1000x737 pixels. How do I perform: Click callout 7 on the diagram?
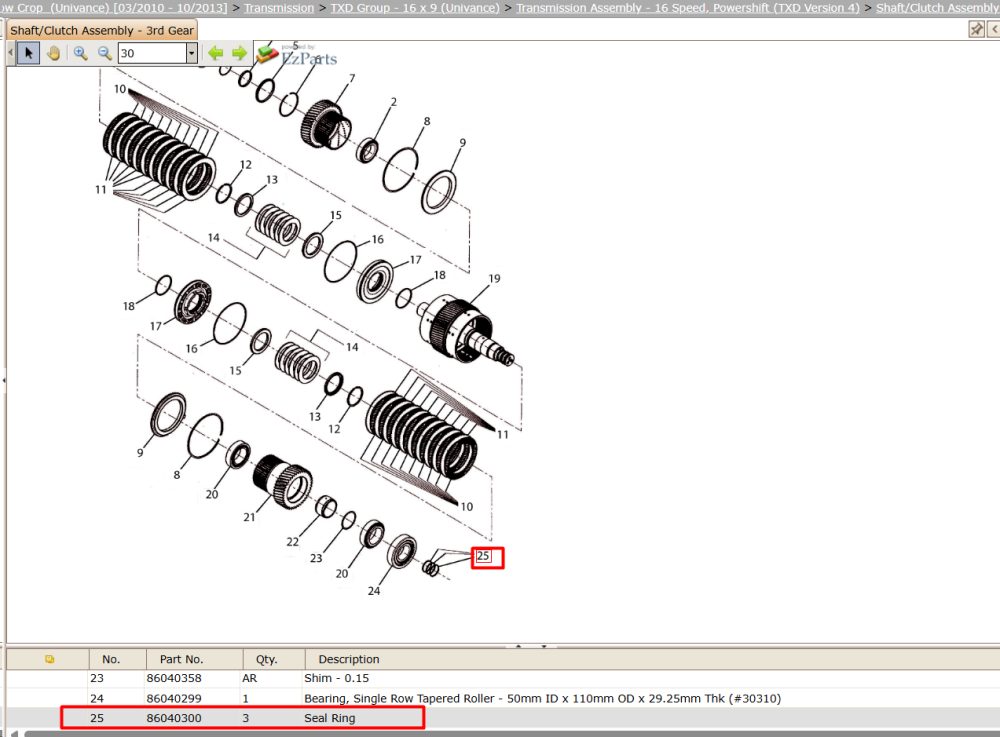click(352, 78)
